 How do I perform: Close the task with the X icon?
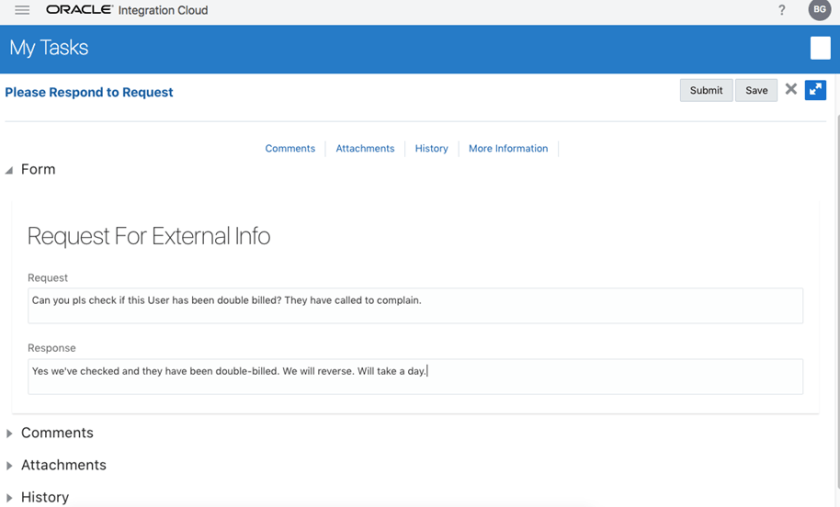pyautogui.click(x=791, y=89)
